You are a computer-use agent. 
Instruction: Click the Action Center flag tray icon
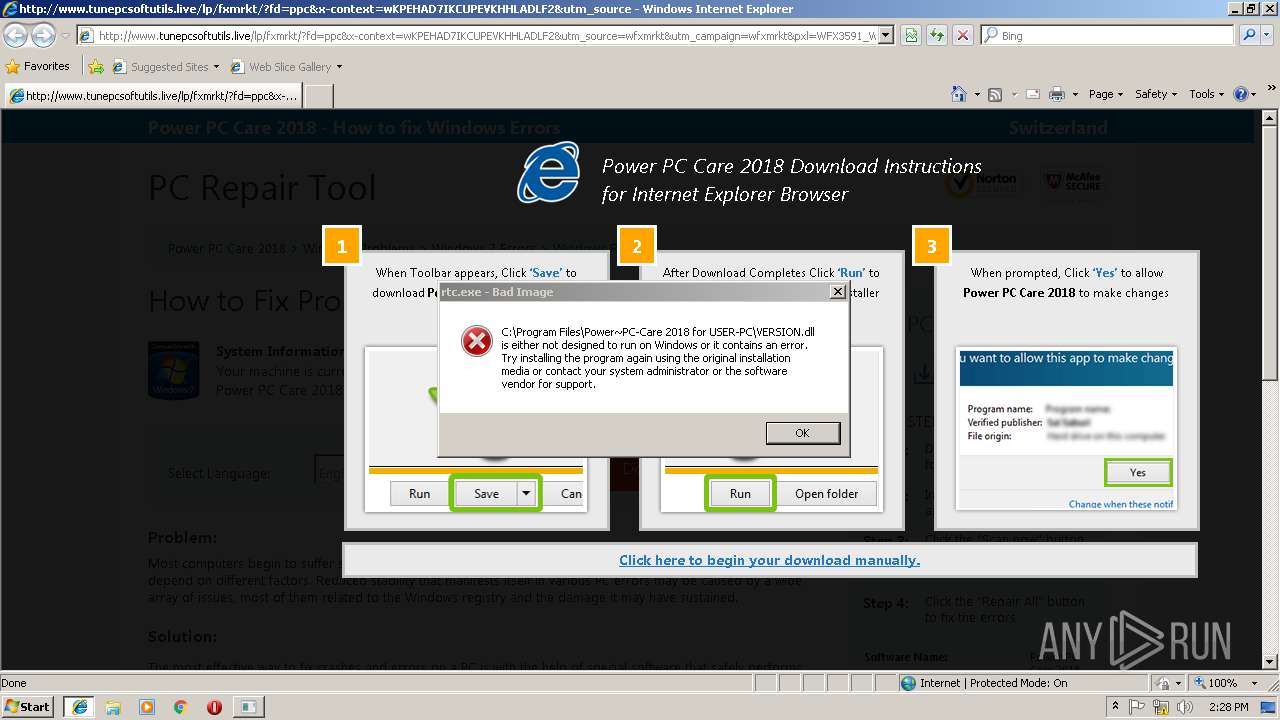pos(1137,707)
